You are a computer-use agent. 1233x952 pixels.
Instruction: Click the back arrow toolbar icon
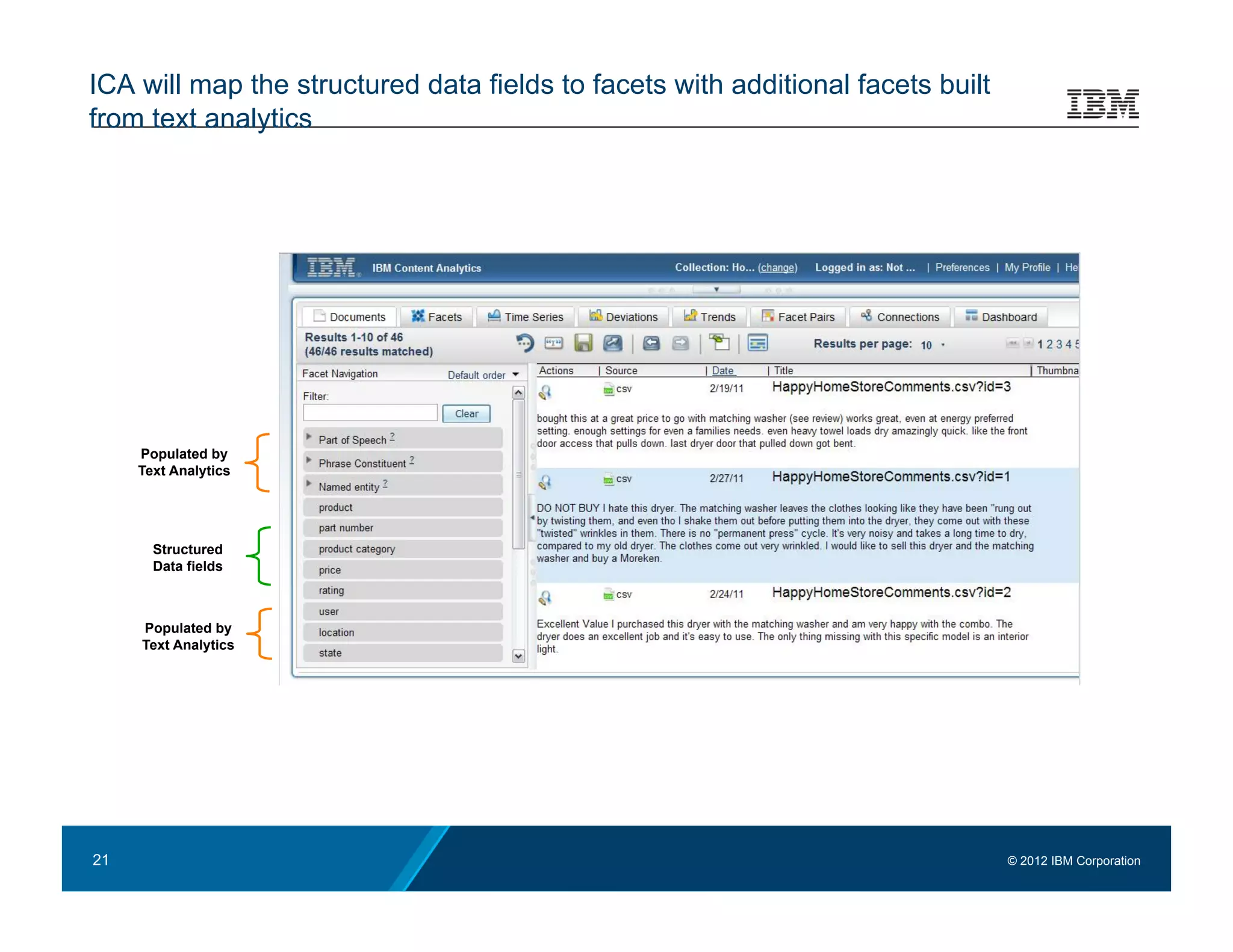point(651,343)
